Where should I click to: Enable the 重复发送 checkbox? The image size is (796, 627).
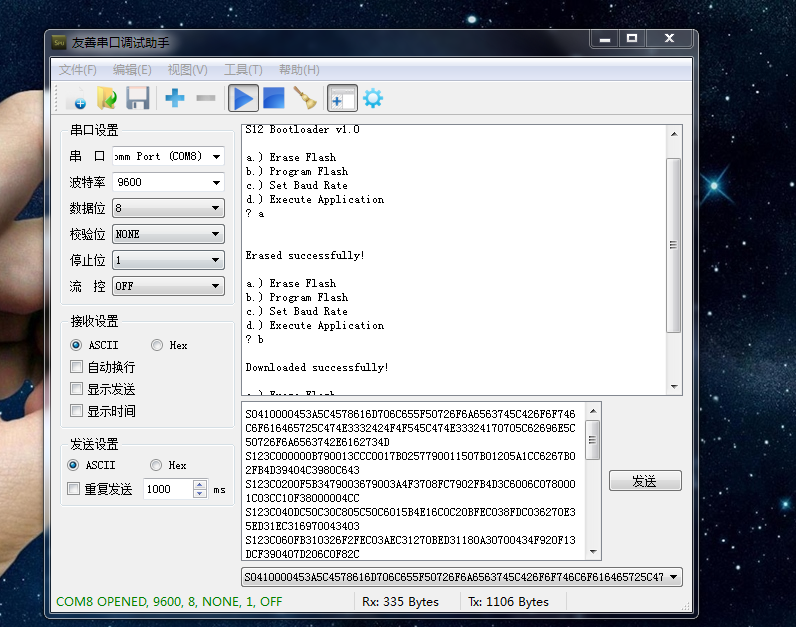tap(74, 489)
